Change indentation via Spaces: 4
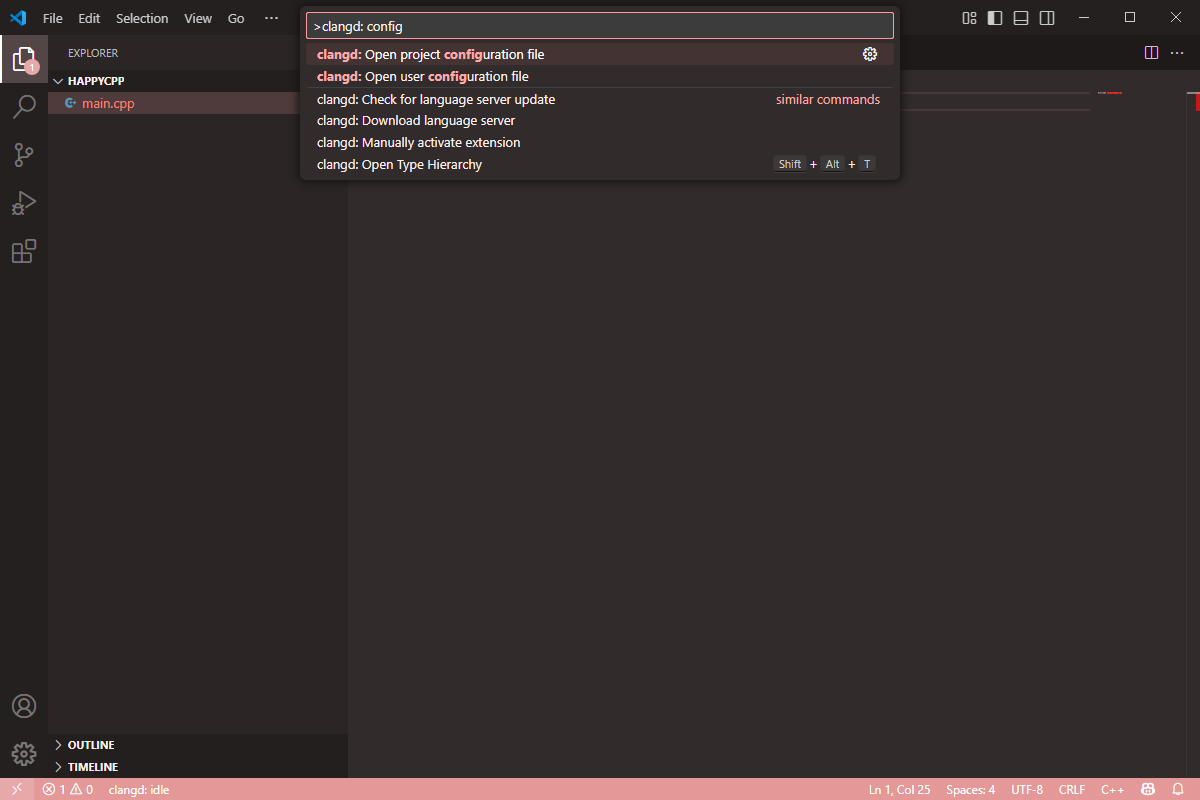This screenshot has height=800, width=1200. (970, 789)
